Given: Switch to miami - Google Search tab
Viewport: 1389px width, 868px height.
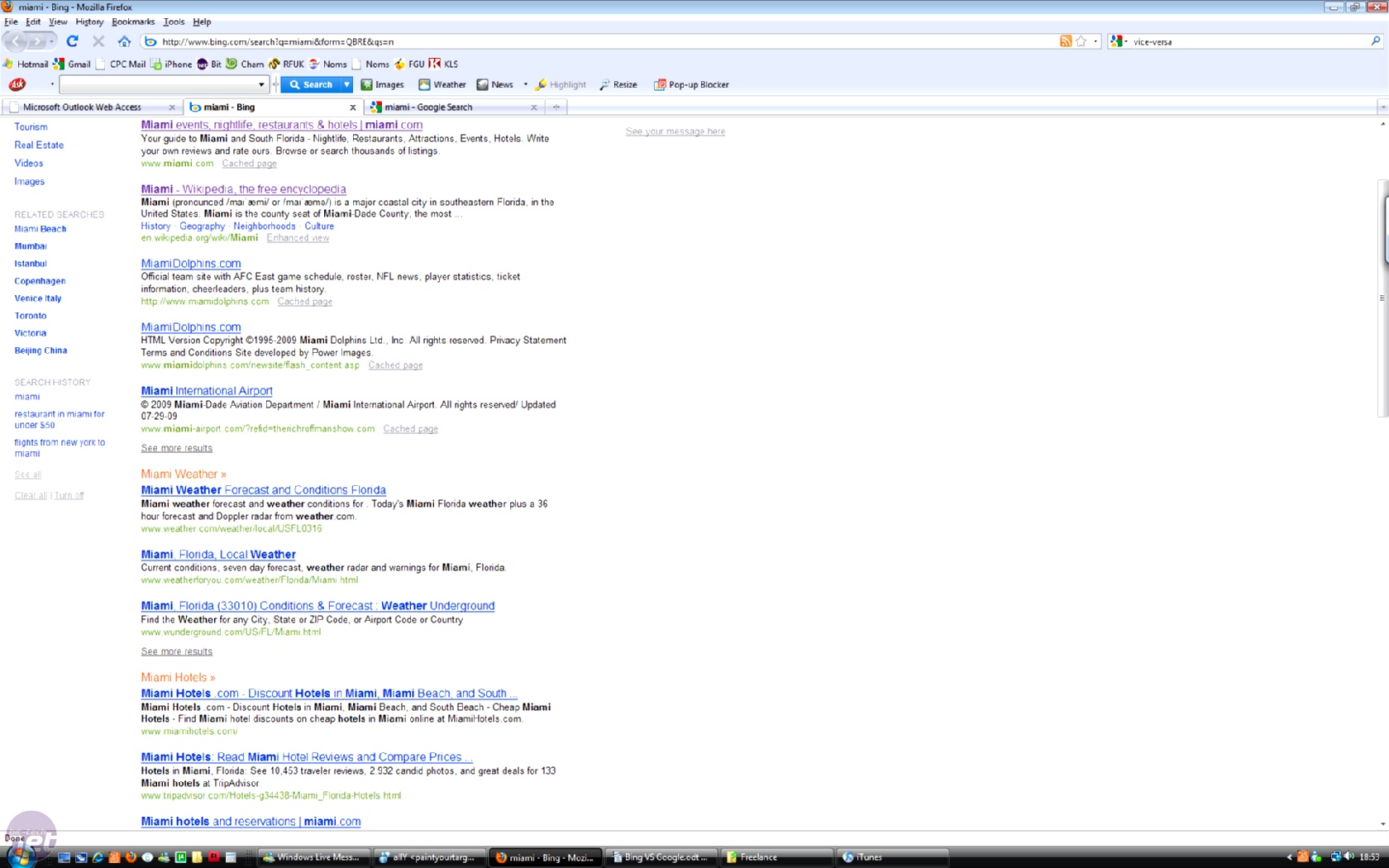Looking at the screenshot, I should [454, 107].
